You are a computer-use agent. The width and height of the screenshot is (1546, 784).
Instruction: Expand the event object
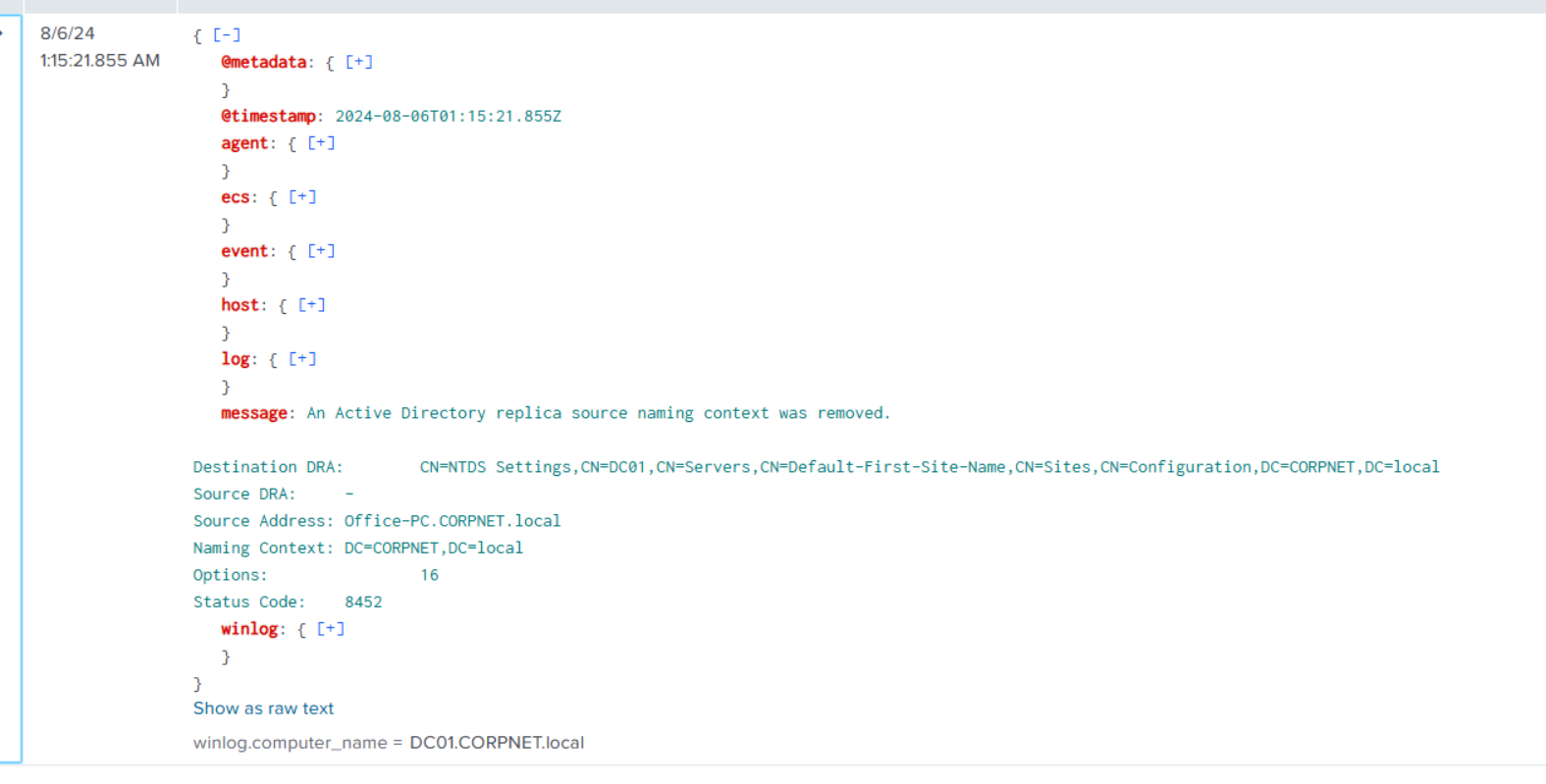[x=321, y=251]
